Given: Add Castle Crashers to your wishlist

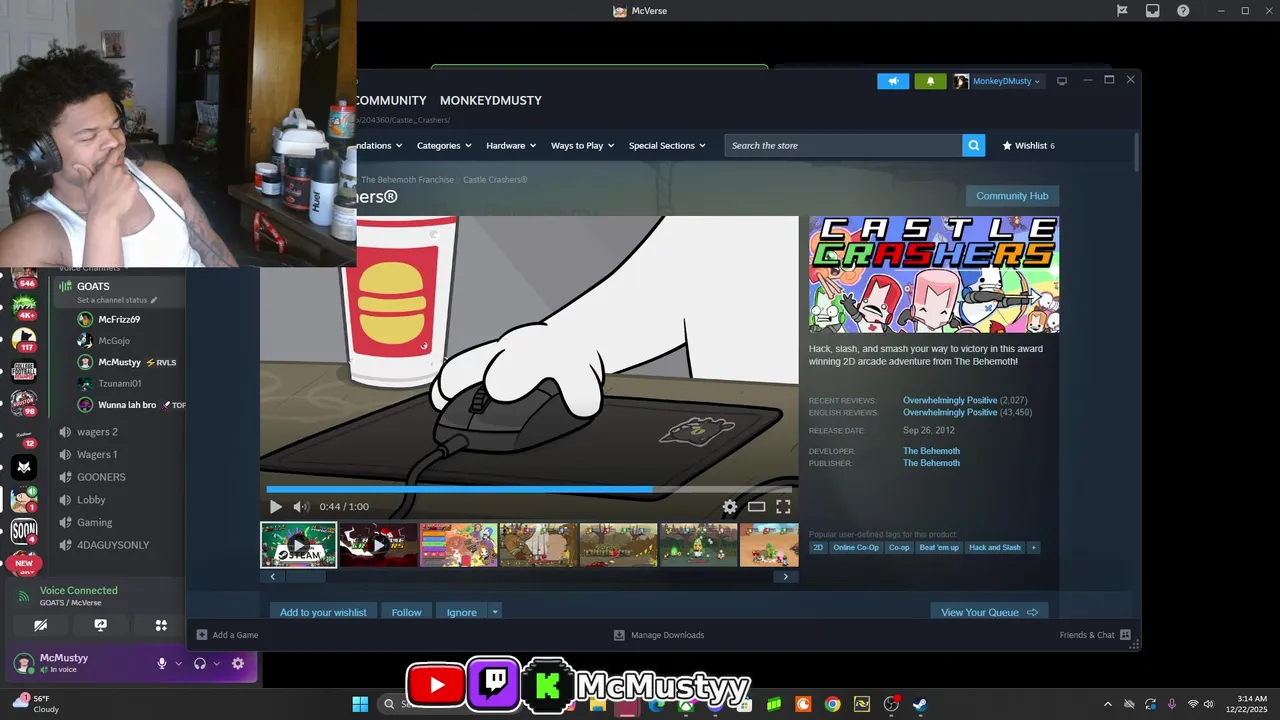Looking at the screenshot, I should pos(323,612).
